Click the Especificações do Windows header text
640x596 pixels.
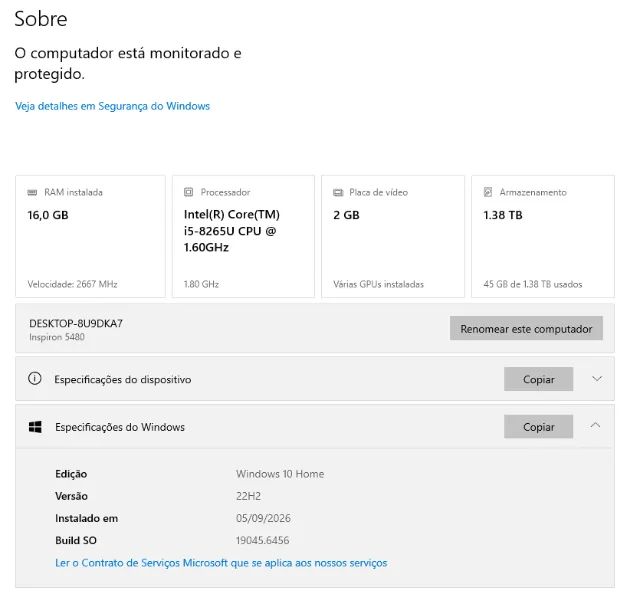120,427
